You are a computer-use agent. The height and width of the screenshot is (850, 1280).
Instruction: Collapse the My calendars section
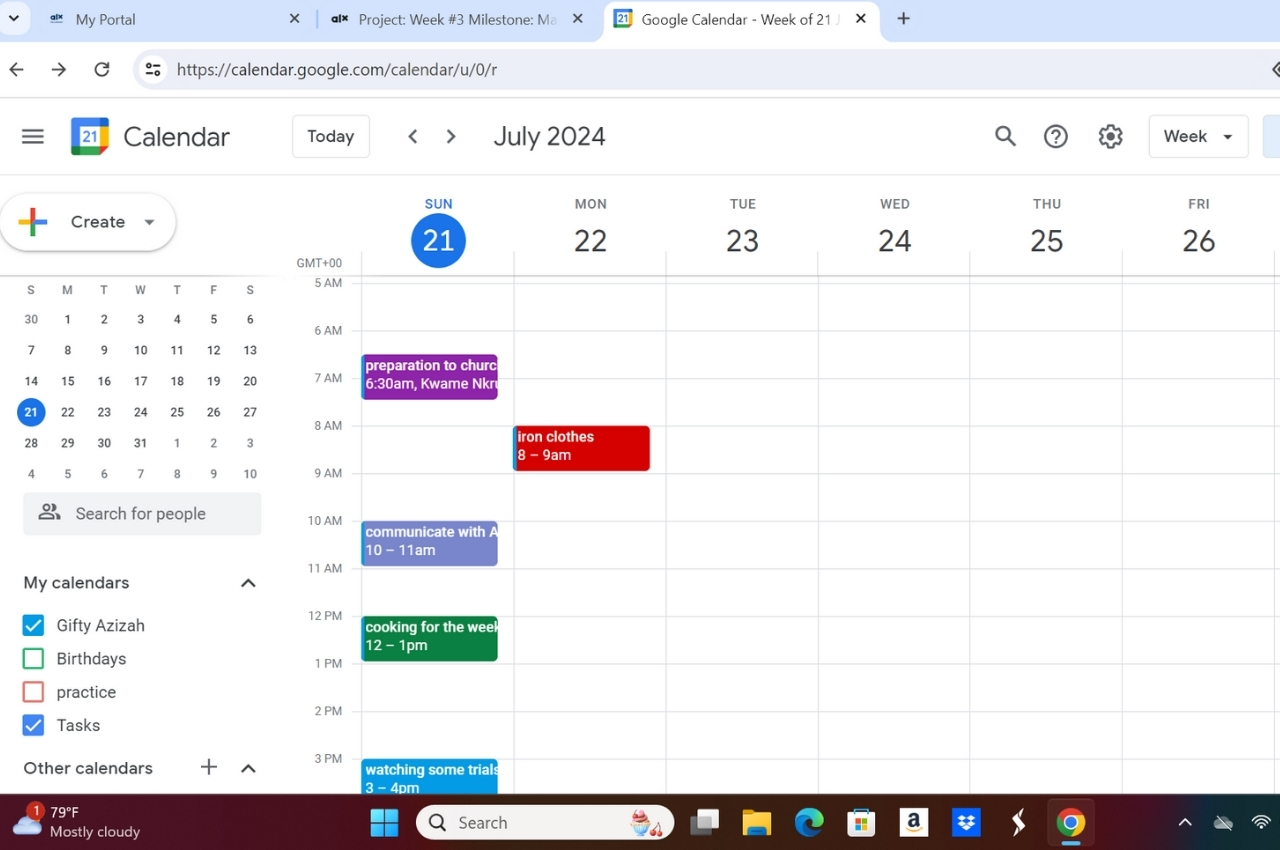248,583
